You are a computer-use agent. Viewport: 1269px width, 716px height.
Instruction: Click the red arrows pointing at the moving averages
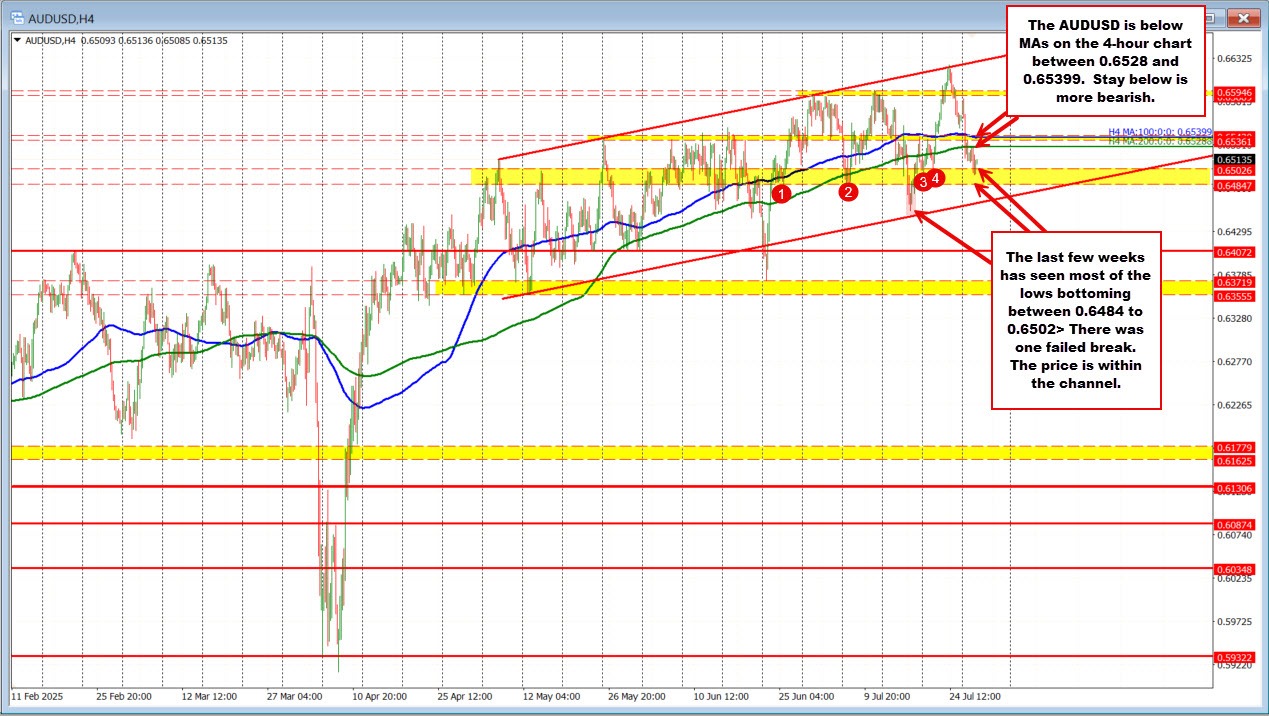995,130
